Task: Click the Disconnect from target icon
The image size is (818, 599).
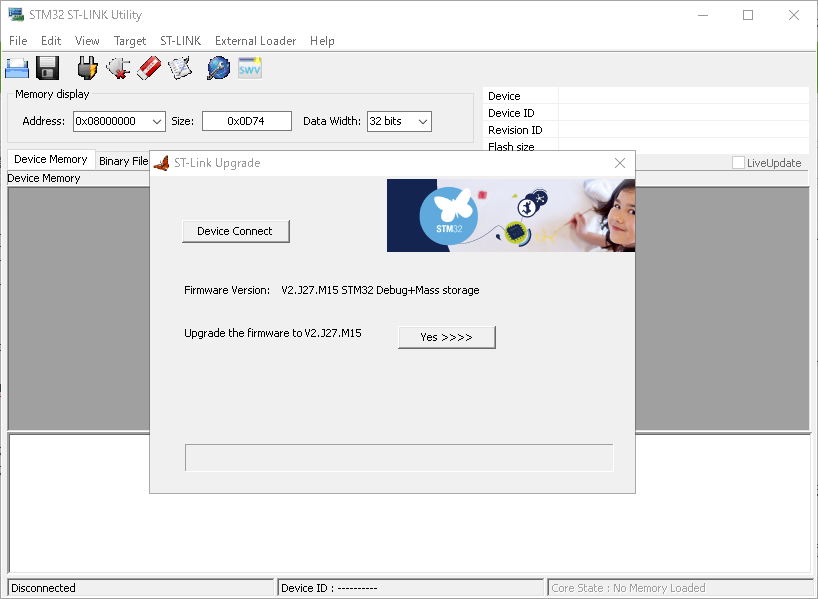Action: point(118,68)
